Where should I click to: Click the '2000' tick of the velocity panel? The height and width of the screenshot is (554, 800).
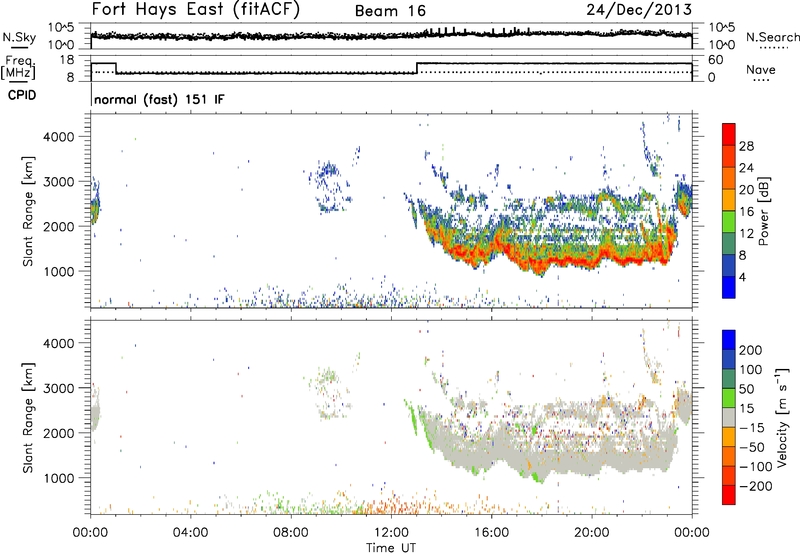click(x=58, y=433)
